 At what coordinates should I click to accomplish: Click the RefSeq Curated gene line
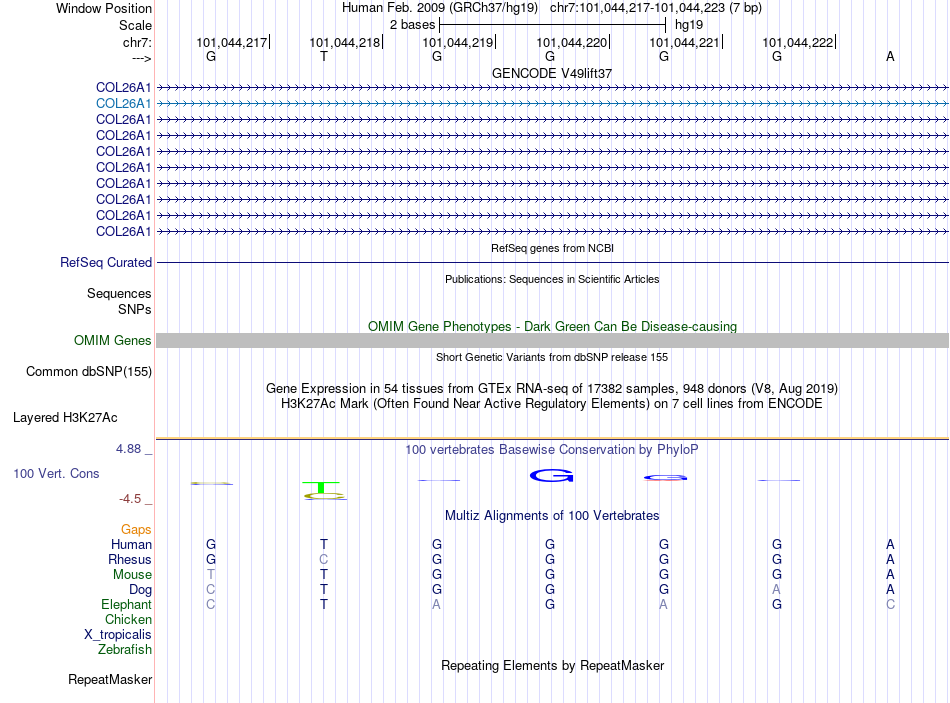[x=553, y=262]
